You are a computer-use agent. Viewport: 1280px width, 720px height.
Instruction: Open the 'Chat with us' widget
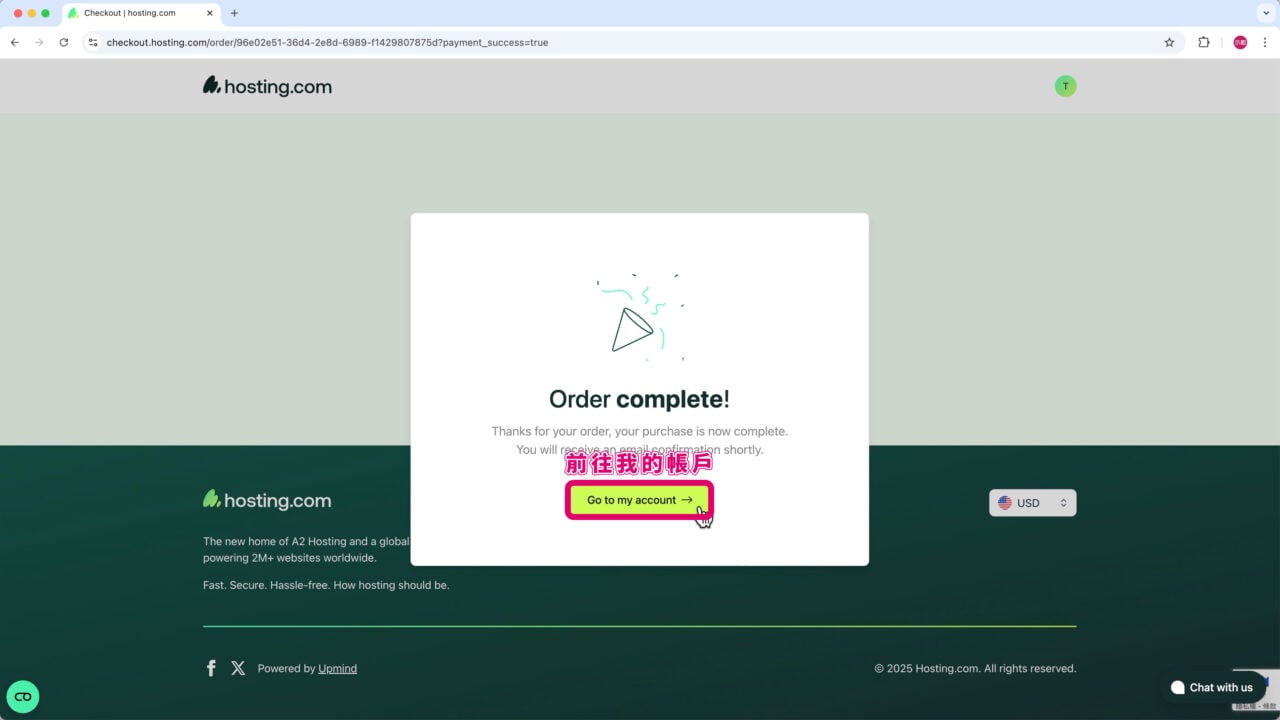[x=1212, y=687]
